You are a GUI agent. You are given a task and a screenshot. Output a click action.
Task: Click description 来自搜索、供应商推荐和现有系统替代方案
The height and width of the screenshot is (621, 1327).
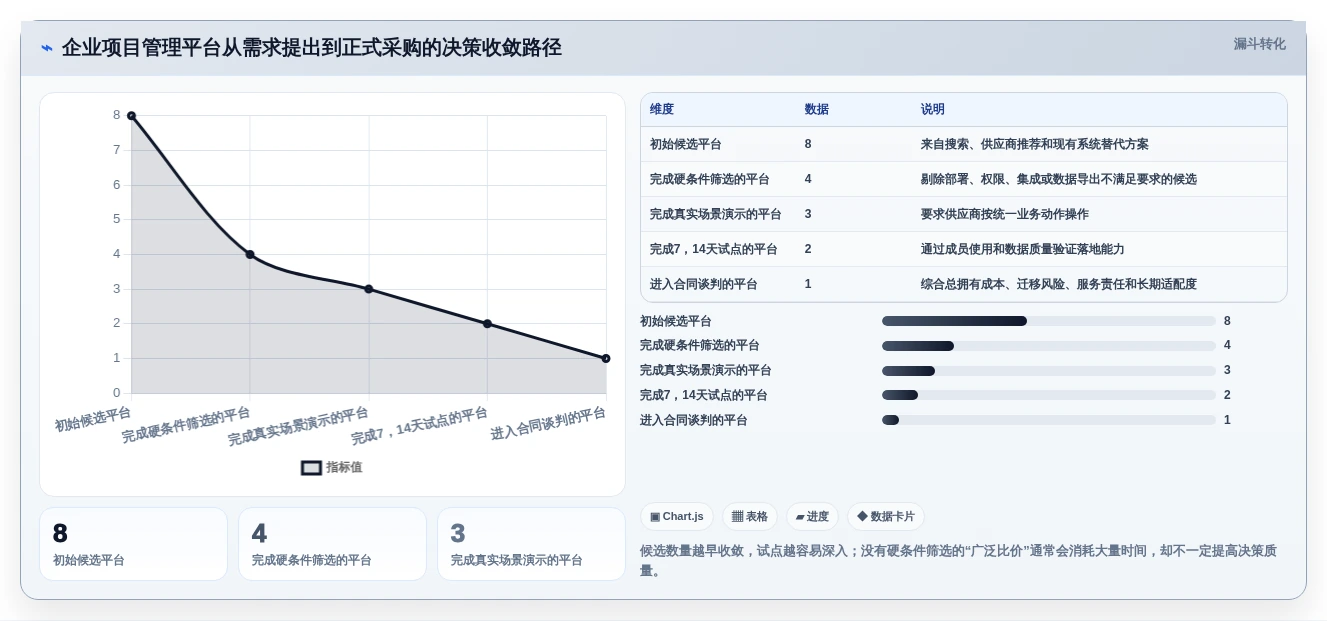(x=1035, y=144)
